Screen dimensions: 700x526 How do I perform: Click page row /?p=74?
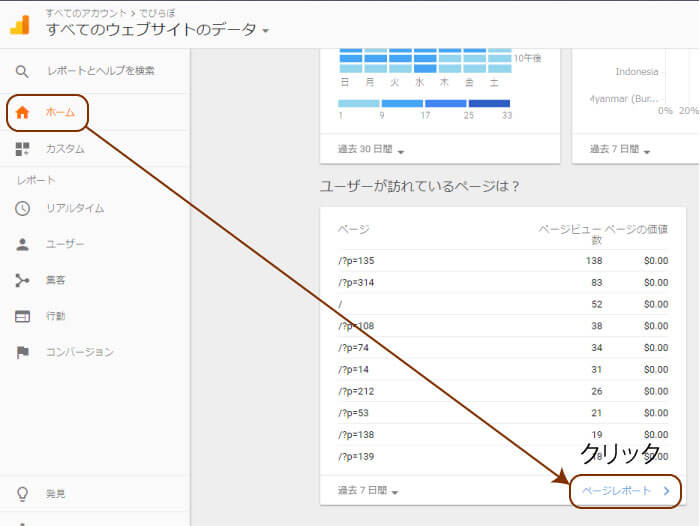click(x=503, y=348)
